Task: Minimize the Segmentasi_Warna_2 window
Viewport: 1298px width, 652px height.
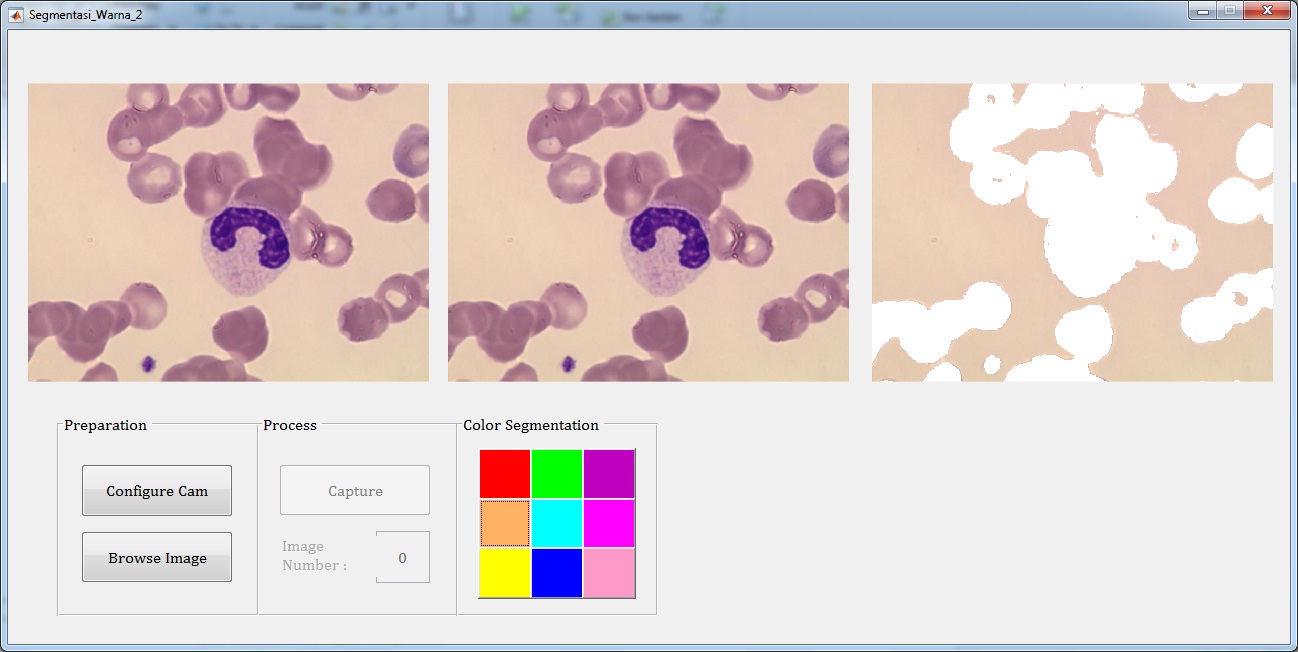Action: pyautogui.click(x=1202, y=11)
